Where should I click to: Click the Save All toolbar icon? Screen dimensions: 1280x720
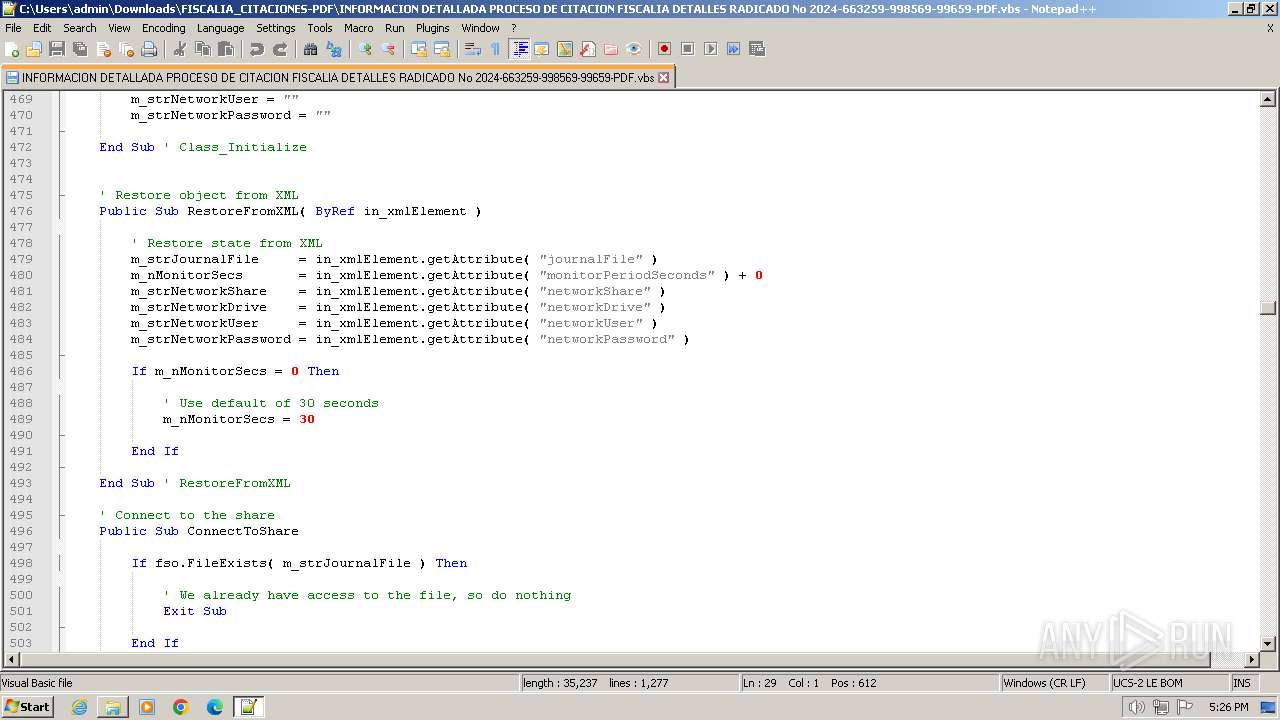click(80, 49)
